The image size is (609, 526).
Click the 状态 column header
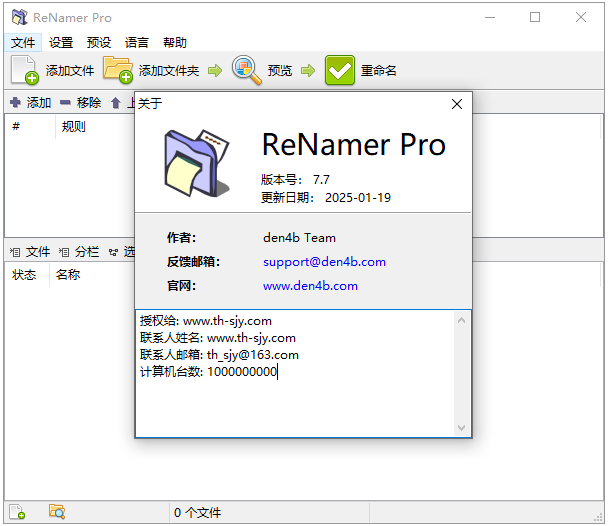(24, 275)
